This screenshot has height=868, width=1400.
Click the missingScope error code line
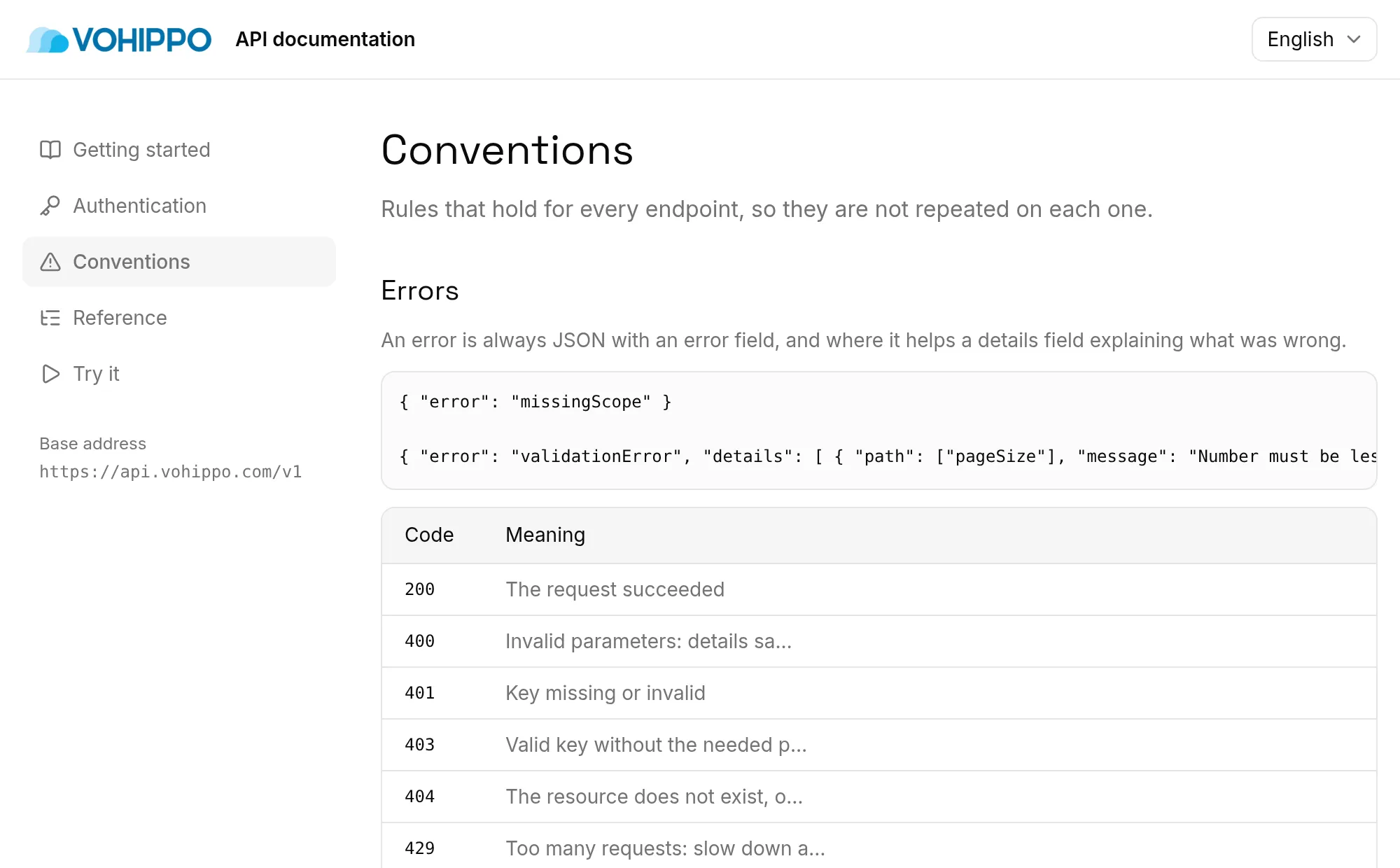(x=535, y=402)
